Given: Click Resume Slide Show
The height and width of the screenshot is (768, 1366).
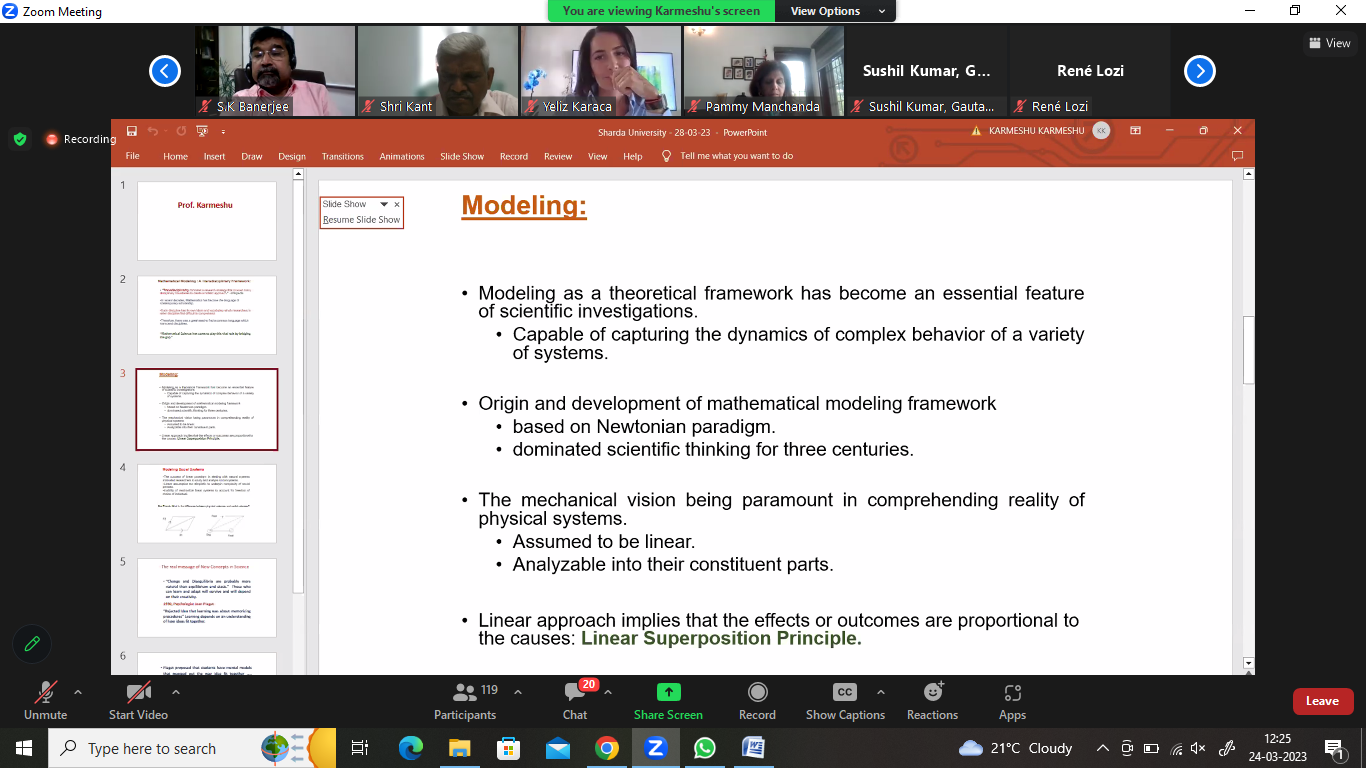Looking at the screenshot, I should (361, 220).
